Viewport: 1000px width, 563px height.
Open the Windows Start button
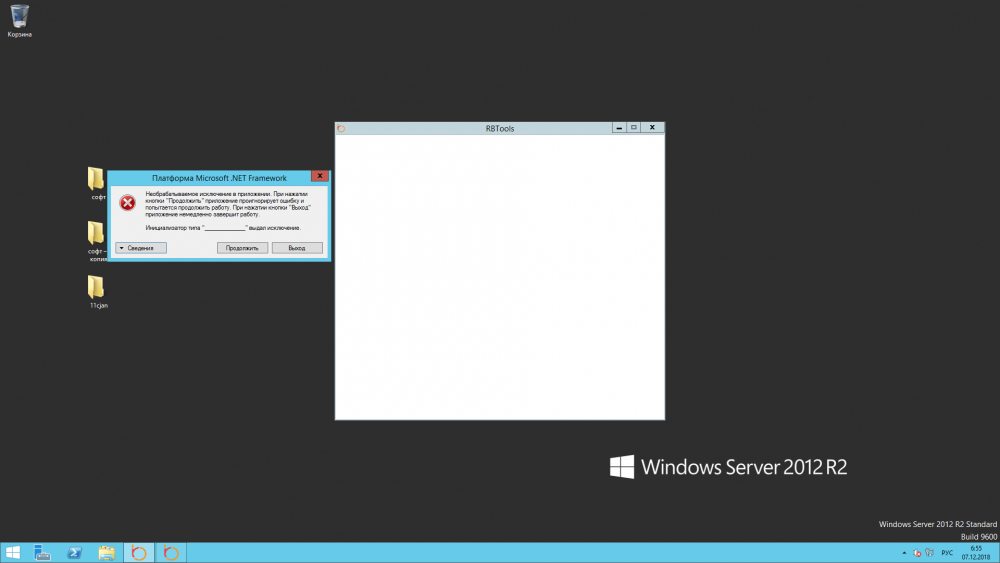[14, 552]
